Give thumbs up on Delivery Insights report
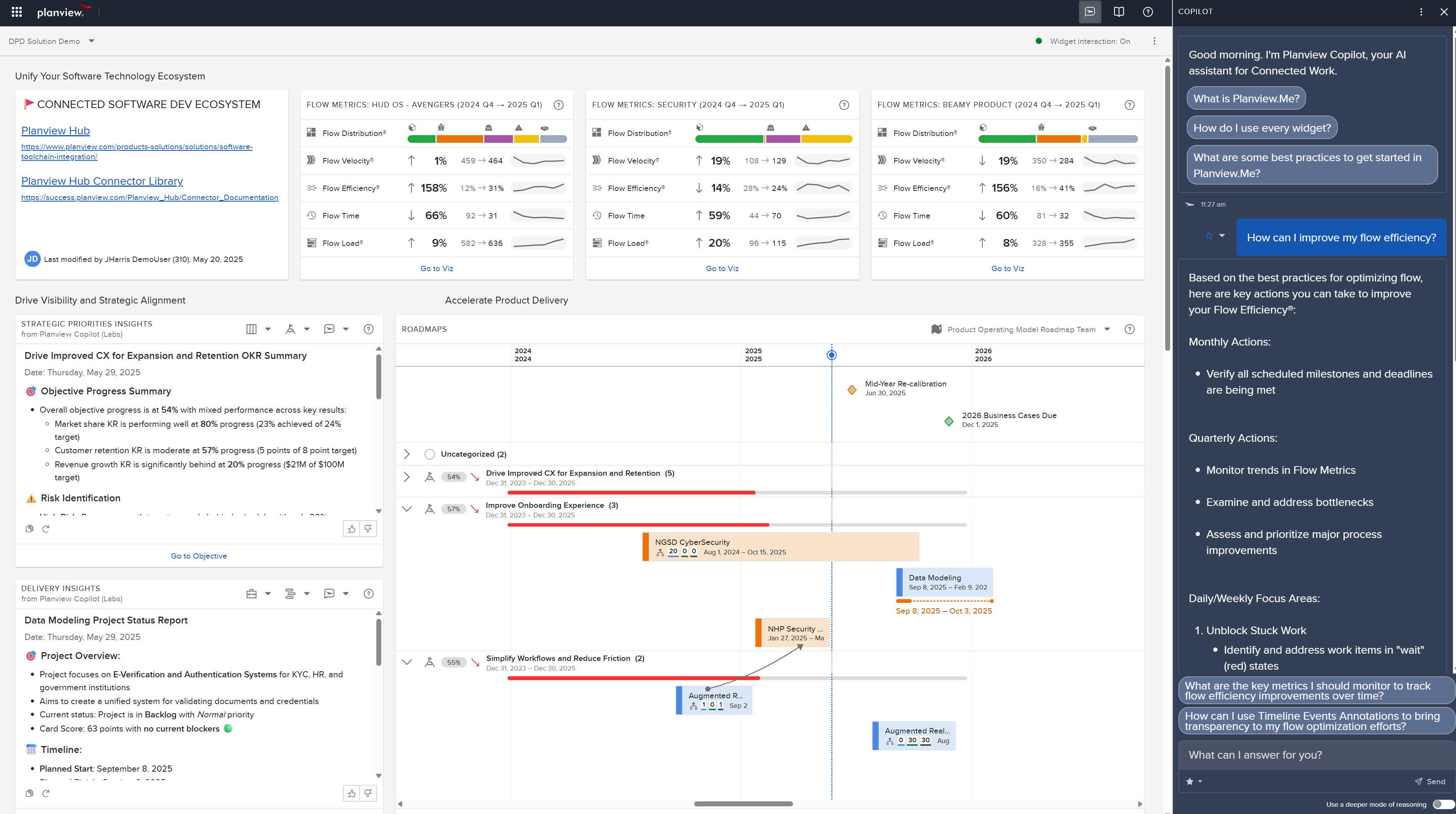 352,793
